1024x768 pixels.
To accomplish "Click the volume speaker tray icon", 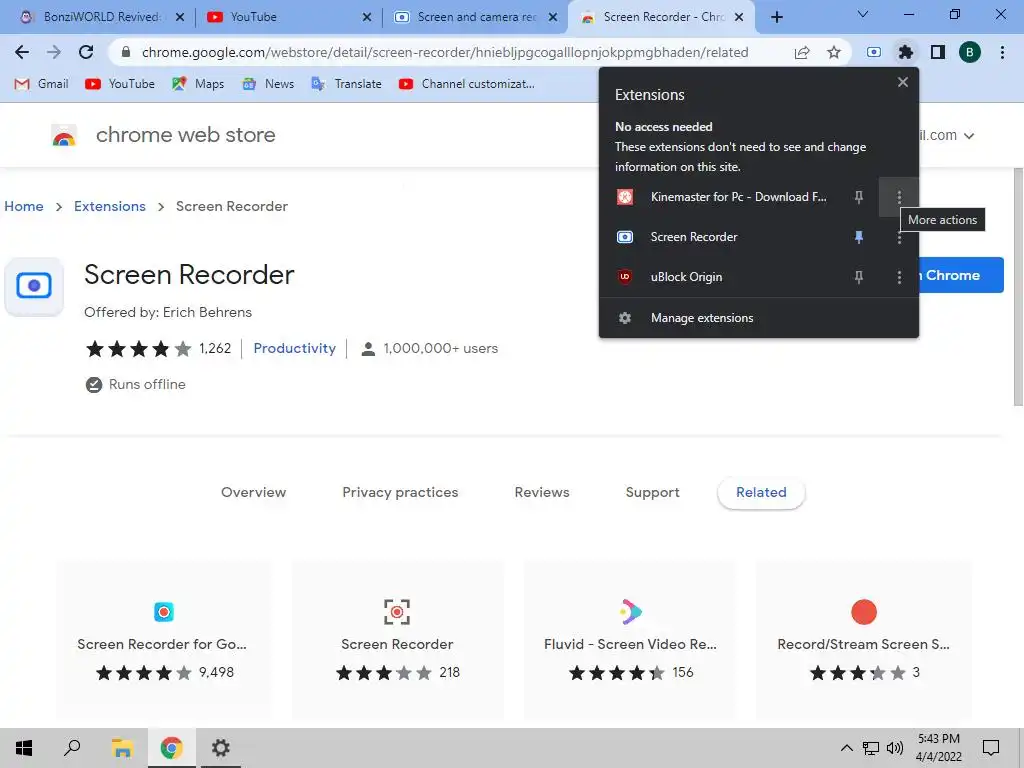I will 895,748.
